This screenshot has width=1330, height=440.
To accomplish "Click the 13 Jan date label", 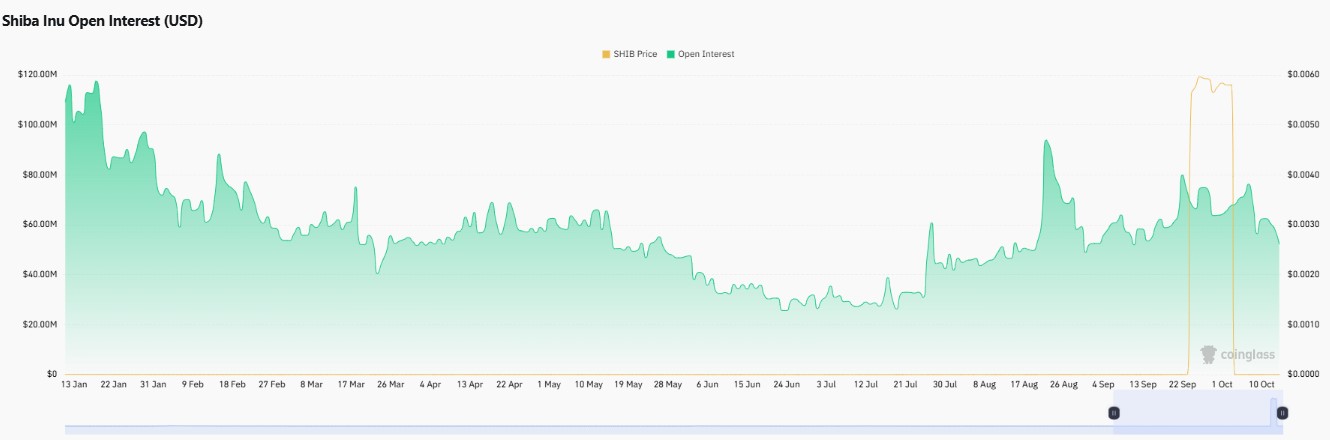I will coord(73,384).
